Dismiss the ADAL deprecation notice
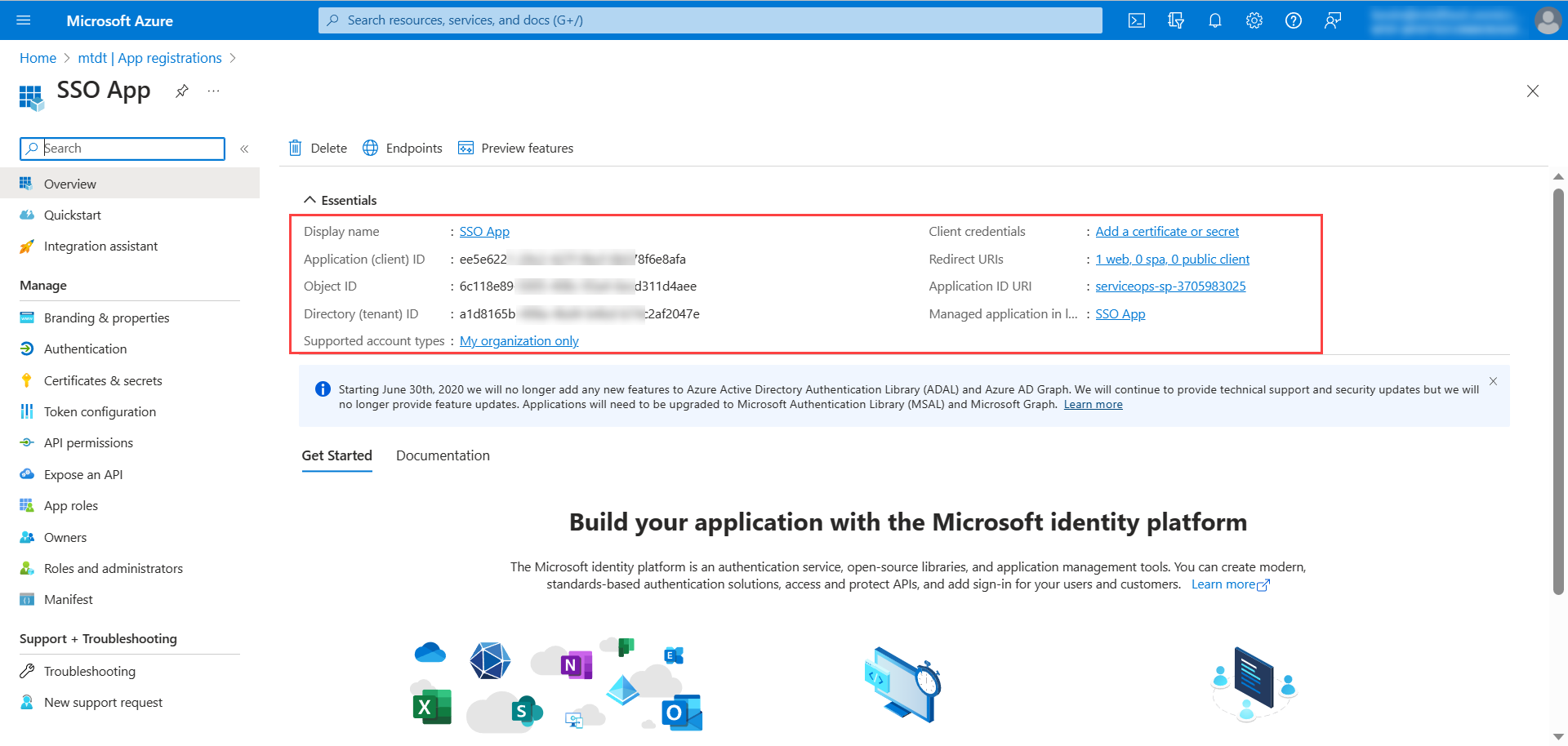1568x746 pixels. point(1493,381)
